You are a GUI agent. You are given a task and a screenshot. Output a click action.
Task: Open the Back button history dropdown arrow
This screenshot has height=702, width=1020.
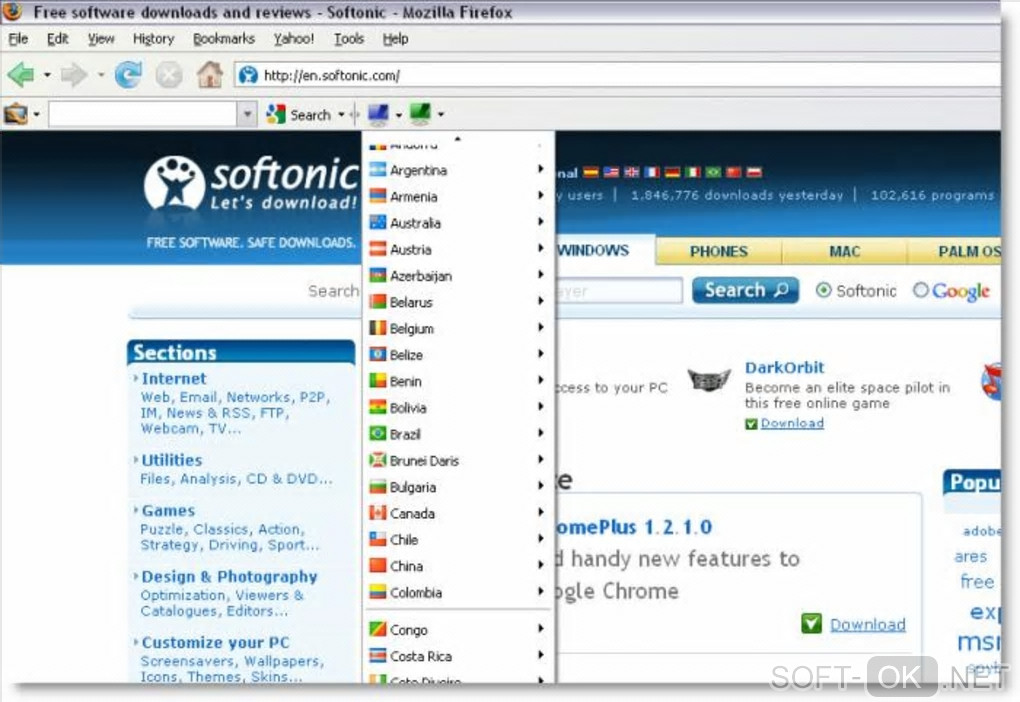[47, 75]
